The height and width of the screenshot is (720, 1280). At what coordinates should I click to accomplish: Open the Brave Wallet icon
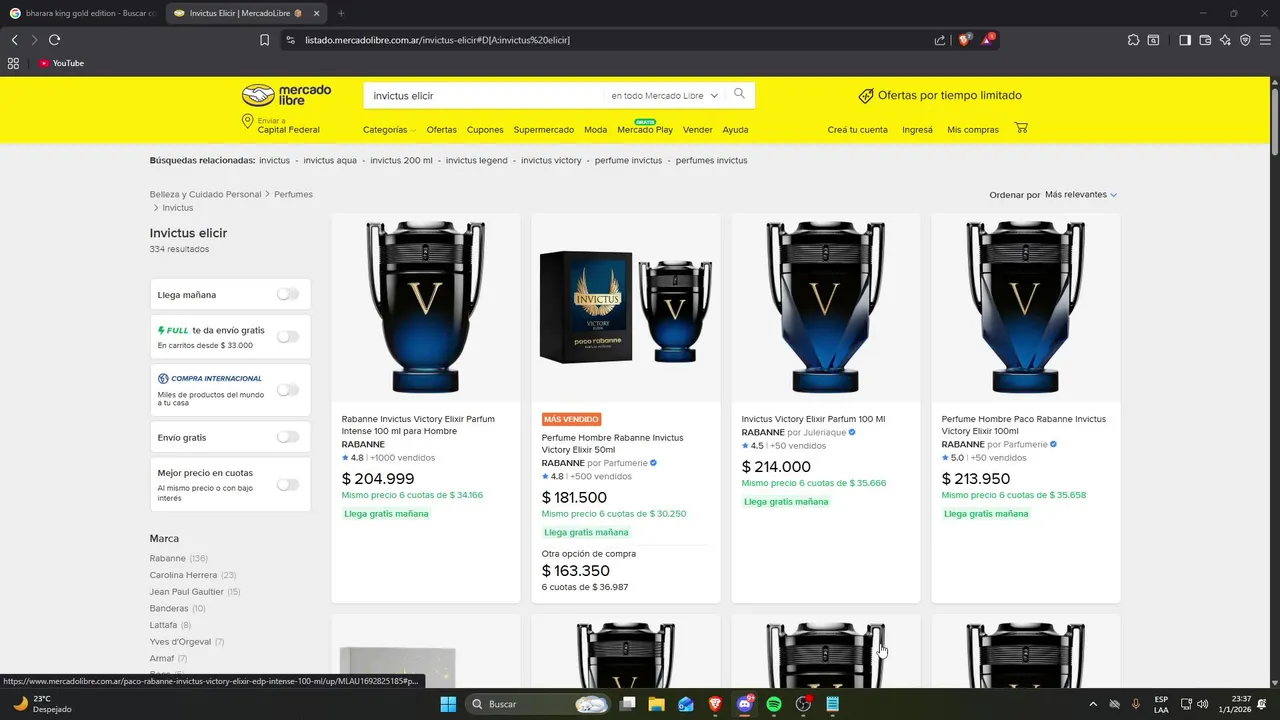(1205, 40)
